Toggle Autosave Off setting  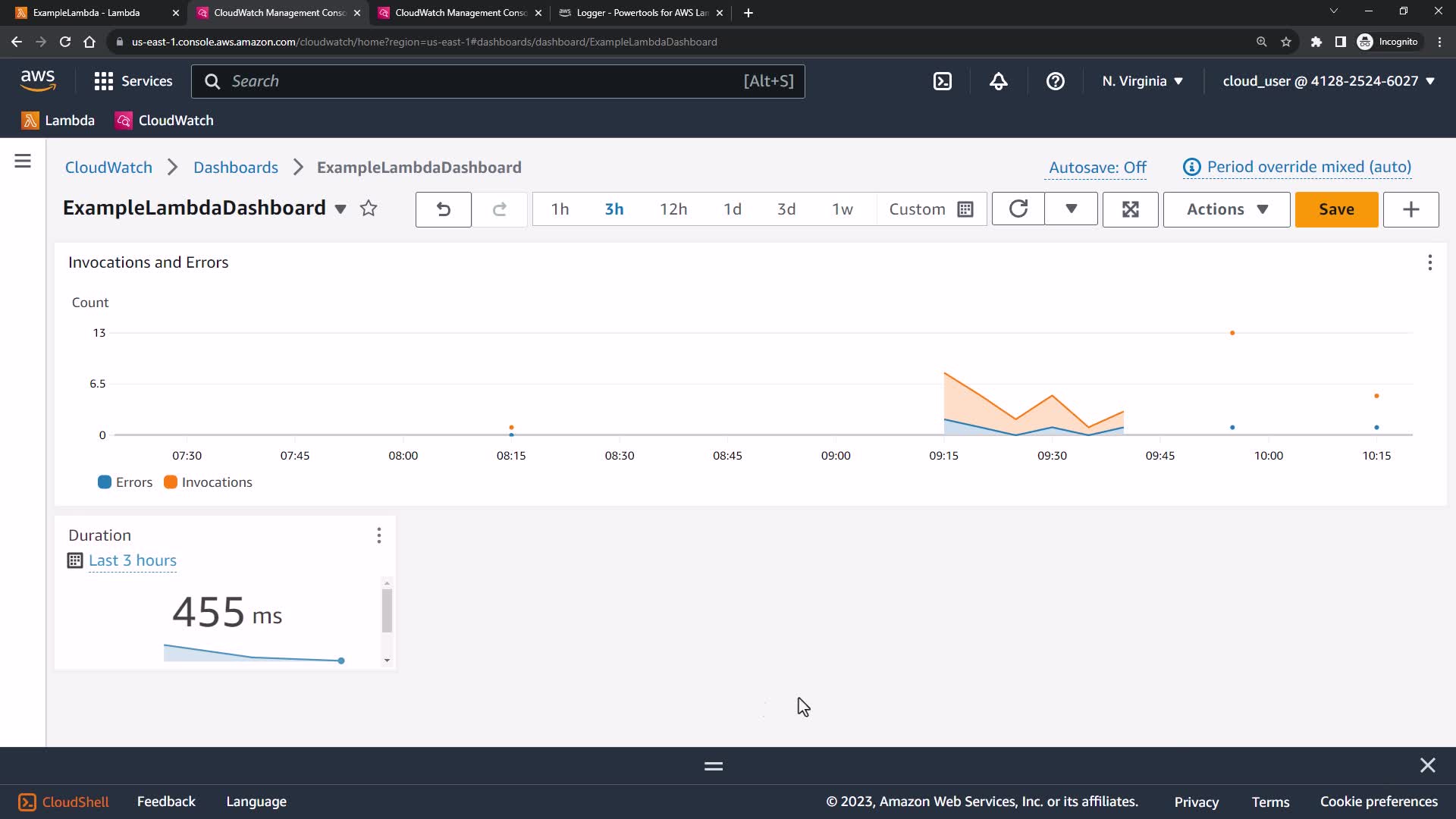pos(1097,167)
